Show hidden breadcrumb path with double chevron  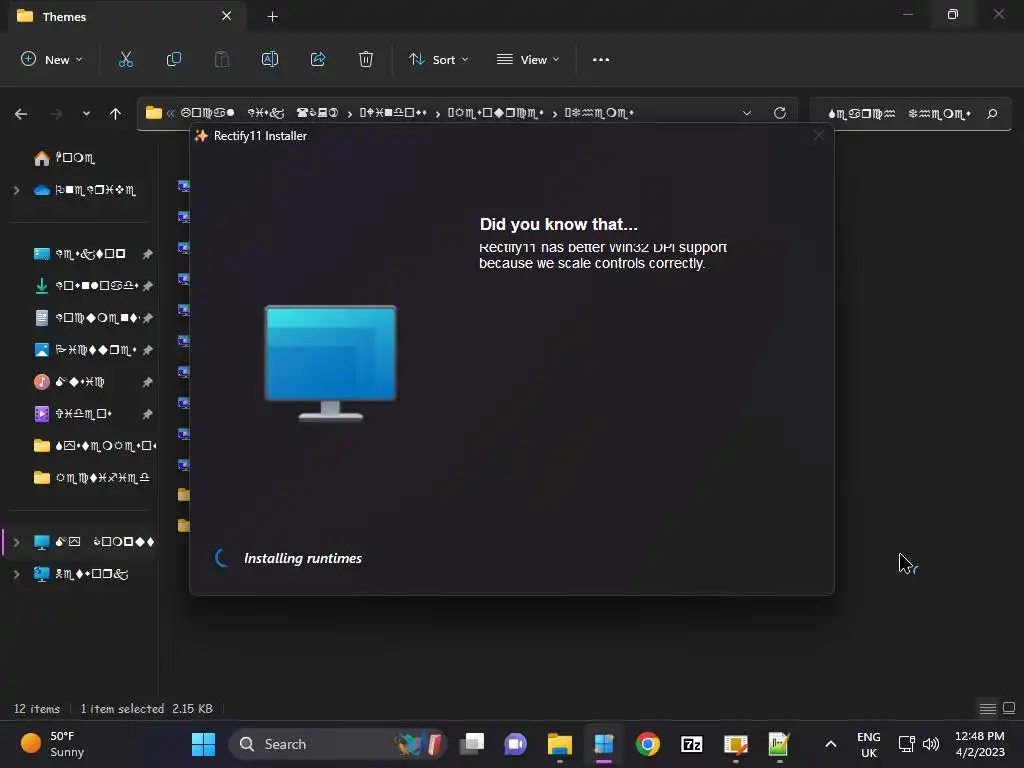click(x=170, y=113)
